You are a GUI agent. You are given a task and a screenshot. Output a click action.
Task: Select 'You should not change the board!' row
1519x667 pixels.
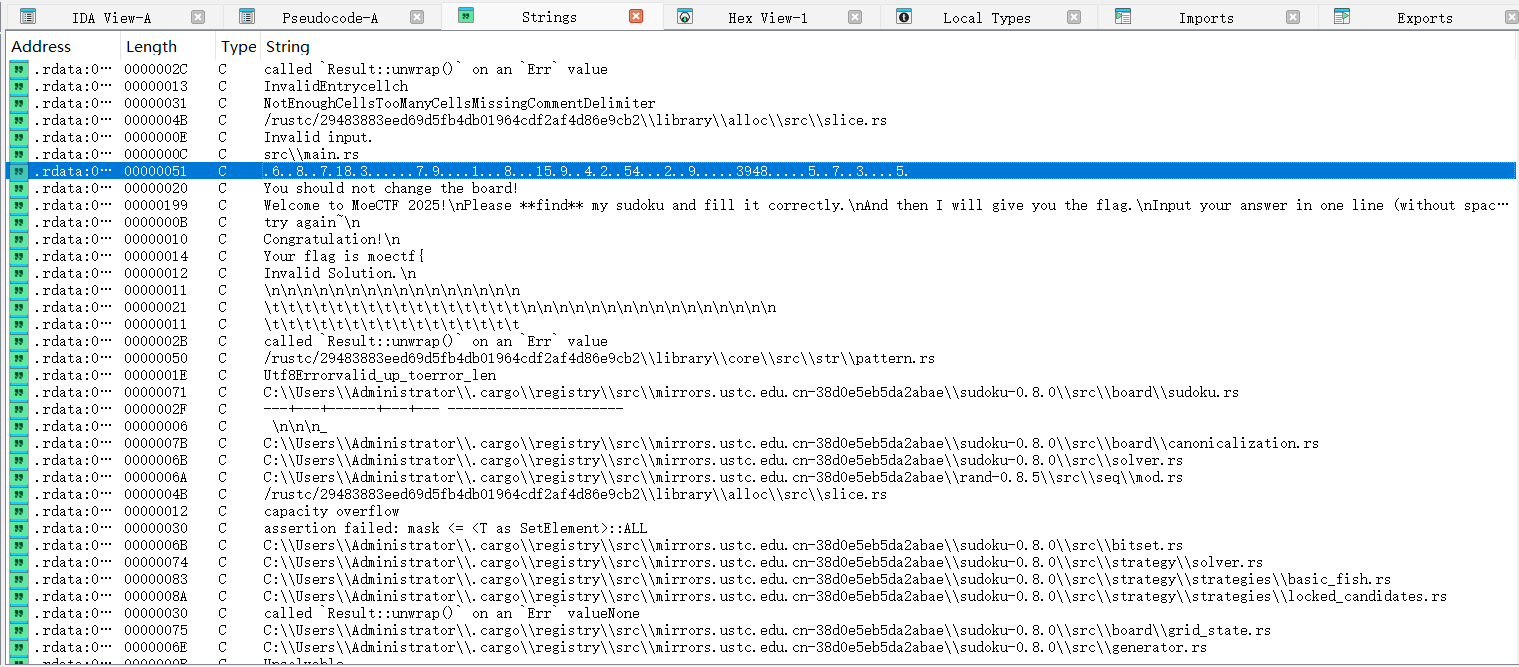click(x=390, y=189)
